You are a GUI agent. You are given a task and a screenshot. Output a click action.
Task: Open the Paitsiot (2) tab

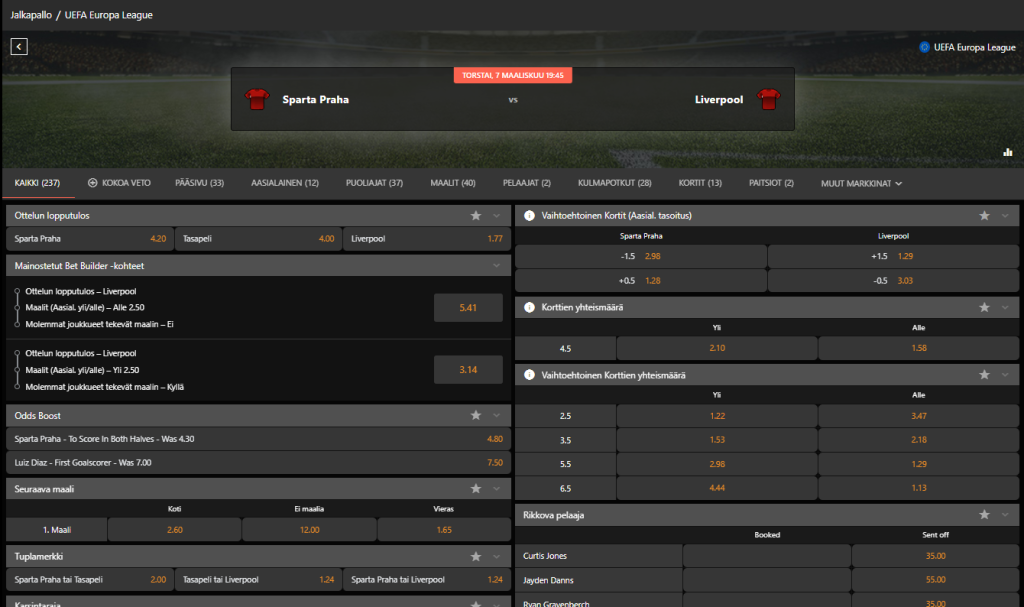[771, 183]
